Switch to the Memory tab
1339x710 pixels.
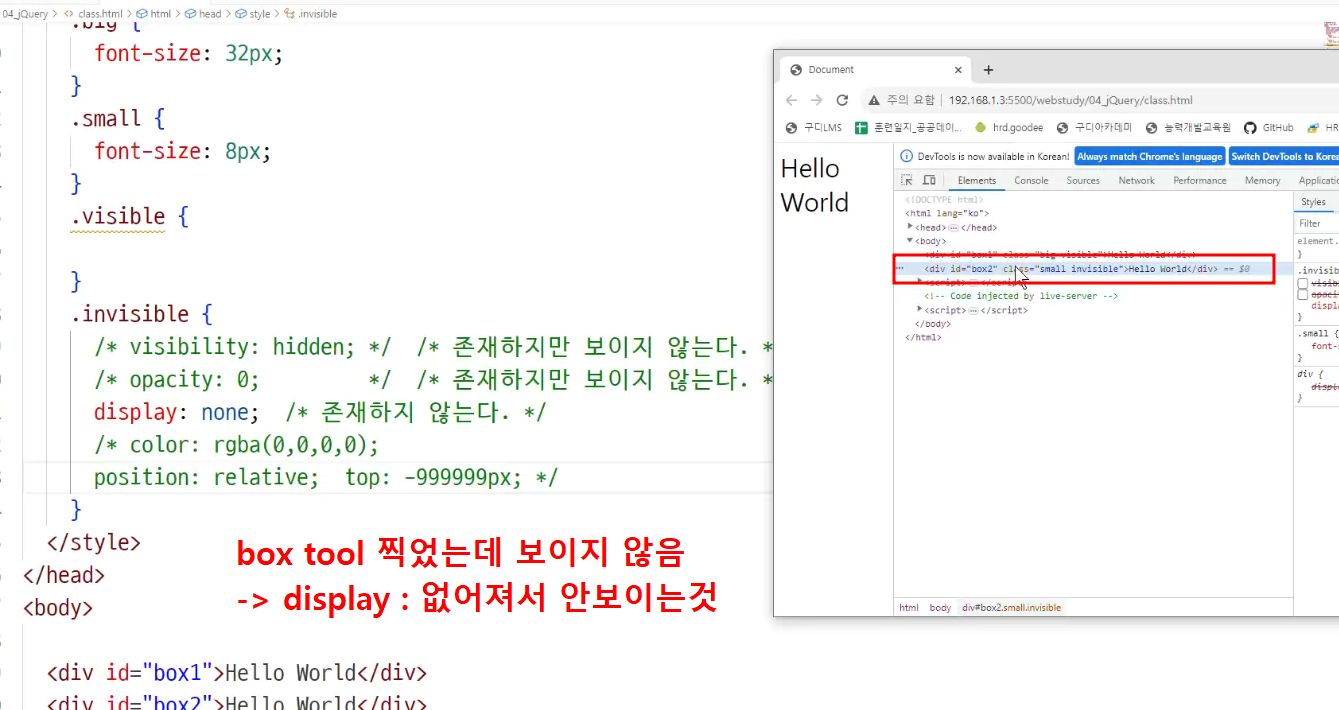[1262, 181]
